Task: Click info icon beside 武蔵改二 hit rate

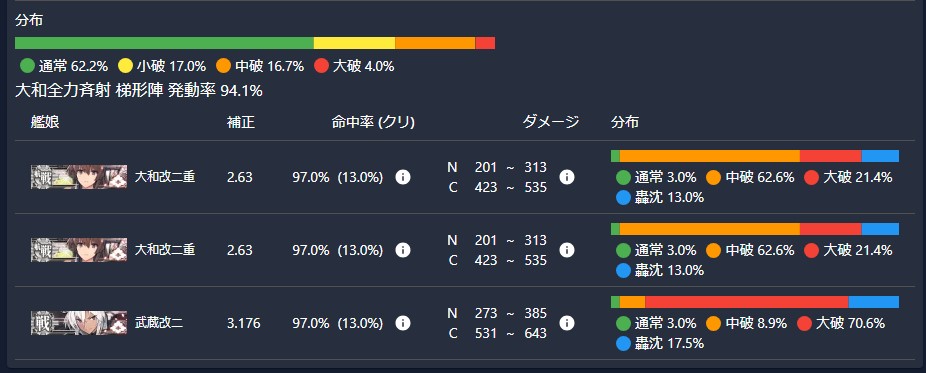Action: coord(403,323)
